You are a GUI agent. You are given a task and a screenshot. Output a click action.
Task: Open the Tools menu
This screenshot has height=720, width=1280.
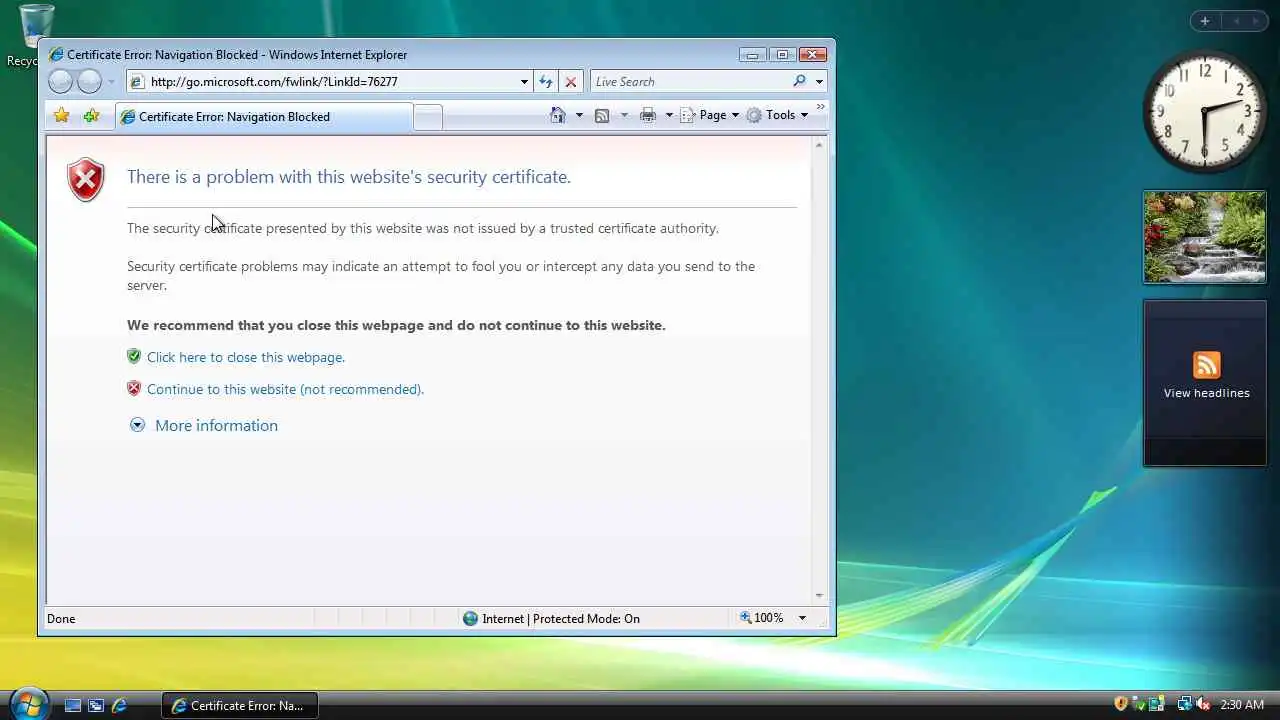[x=777, y=115]
